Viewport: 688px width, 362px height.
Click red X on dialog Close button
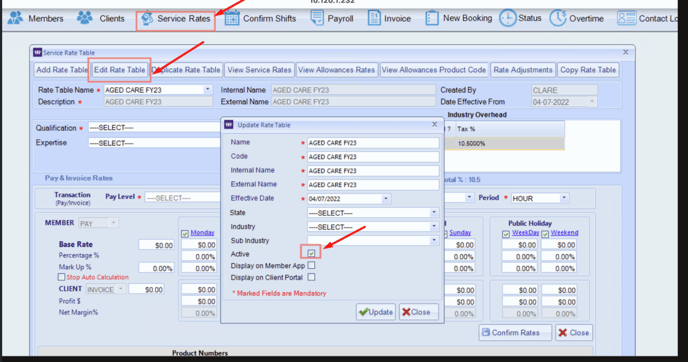tap(406, 312)
